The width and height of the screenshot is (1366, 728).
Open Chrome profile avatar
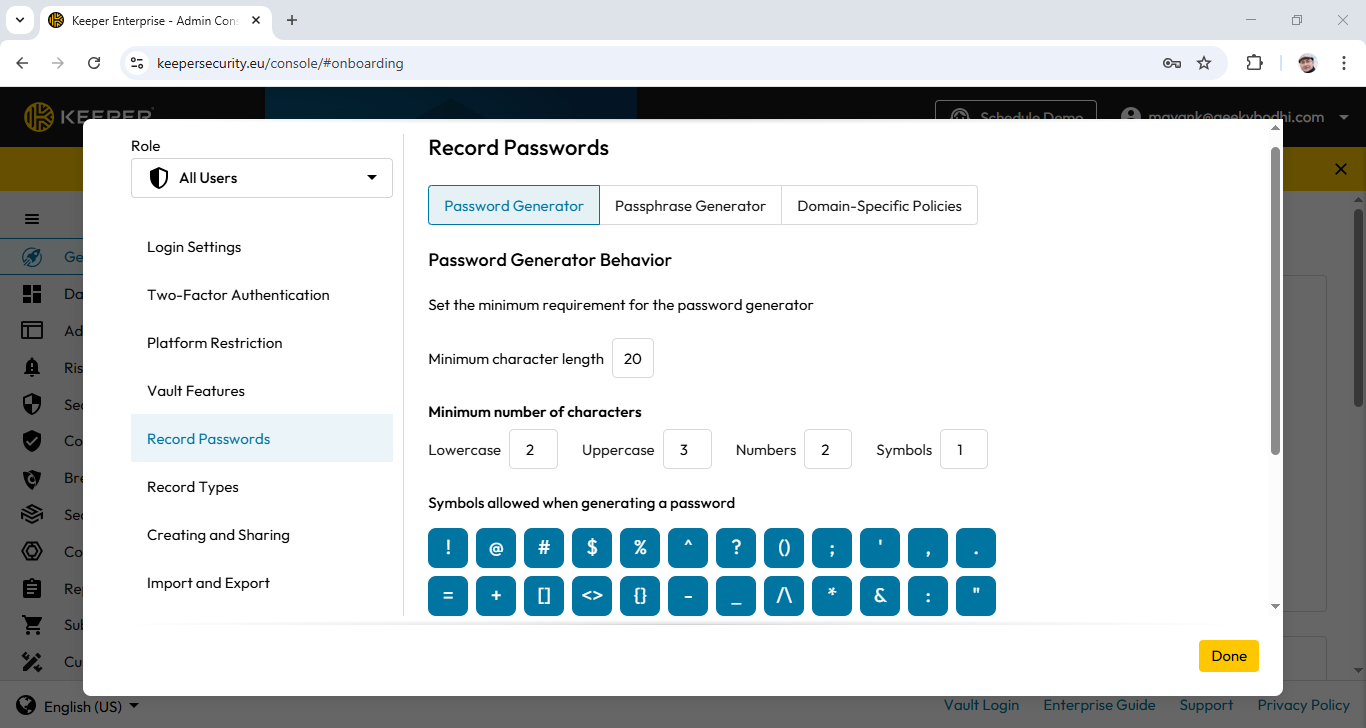pyautogui.click(x=1307, y=63)
